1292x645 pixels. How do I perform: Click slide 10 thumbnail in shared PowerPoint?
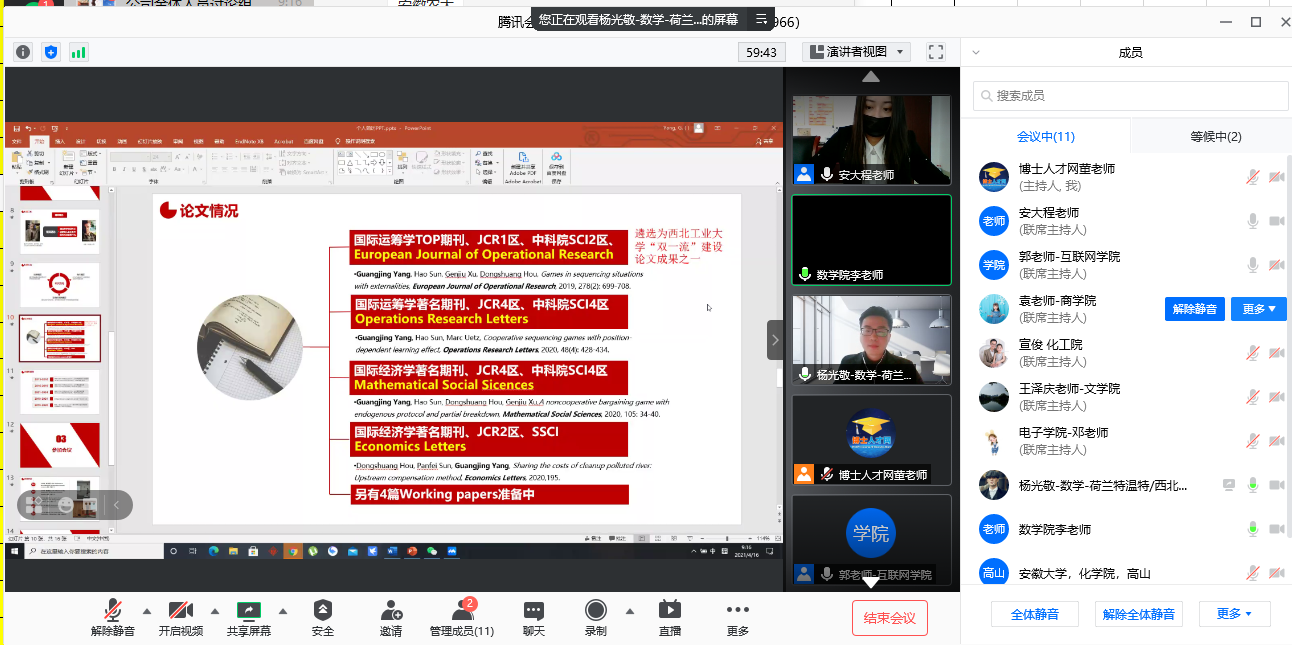(x=60, y=338)
